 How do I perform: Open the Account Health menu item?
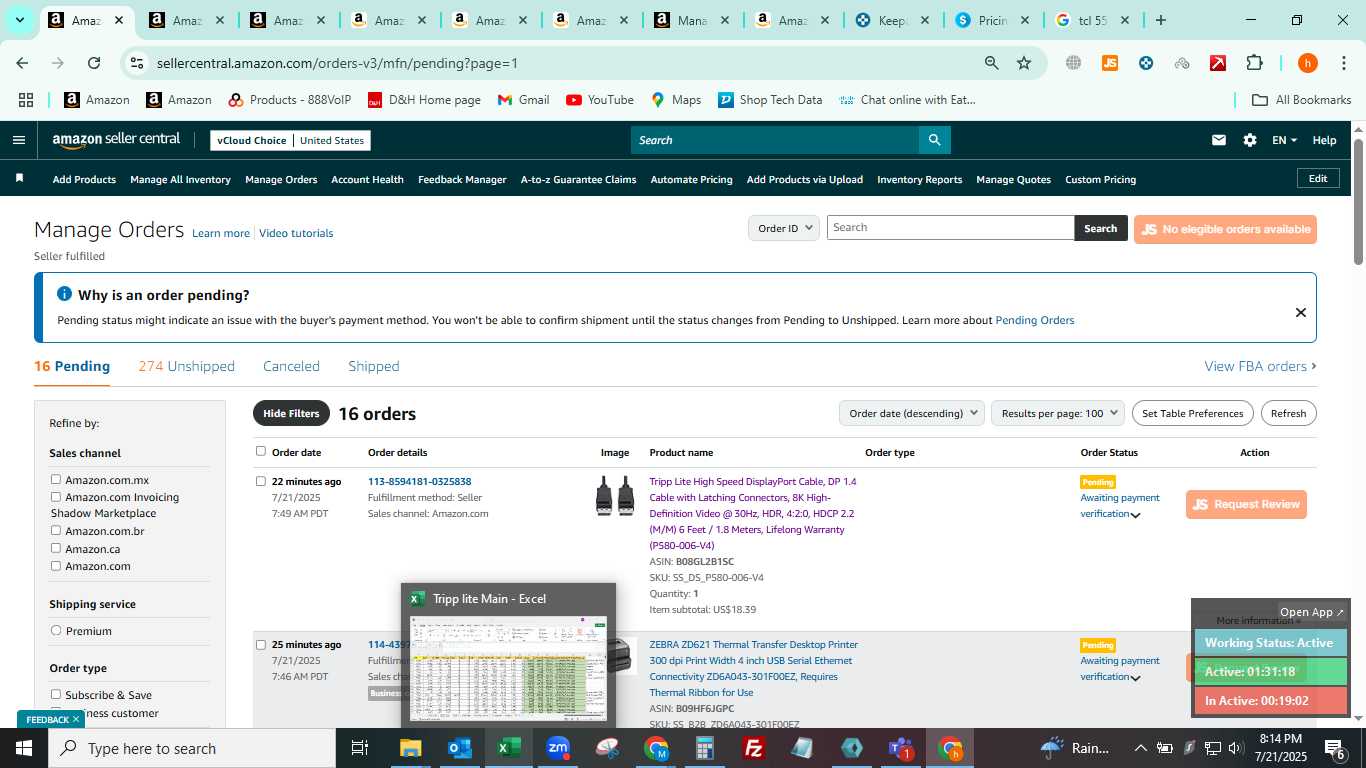pyautogui.click(x=367, y=179)
